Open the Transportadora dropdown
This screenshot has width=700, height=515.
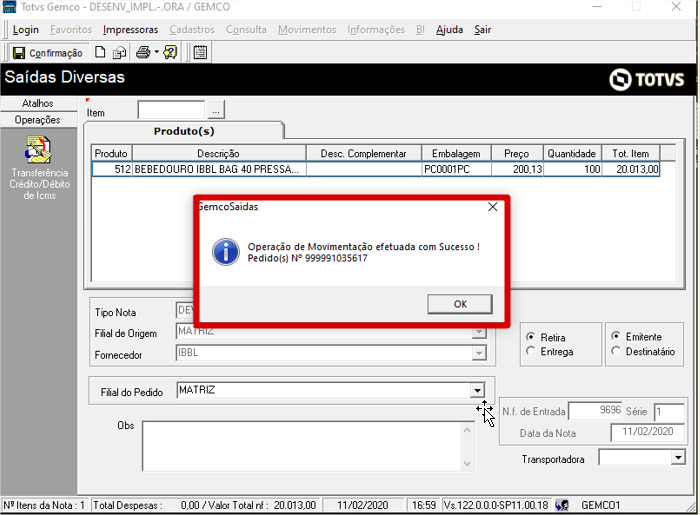tap(678, 458)
